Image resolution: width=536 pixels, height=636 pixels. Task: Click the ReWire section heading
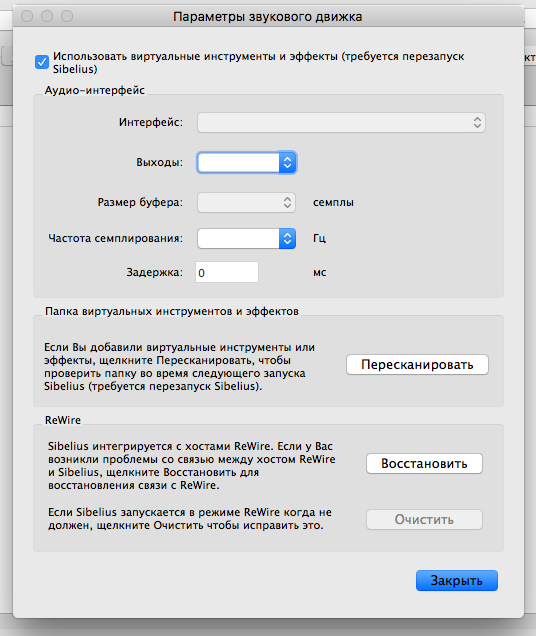click(x=63, y=420)
